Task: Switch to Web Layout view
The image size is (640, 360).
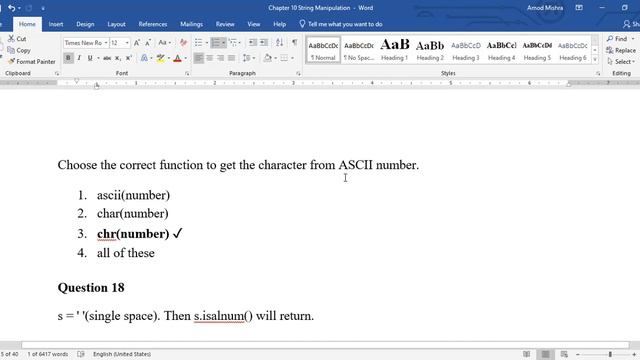Action: [x=564, y=354]
